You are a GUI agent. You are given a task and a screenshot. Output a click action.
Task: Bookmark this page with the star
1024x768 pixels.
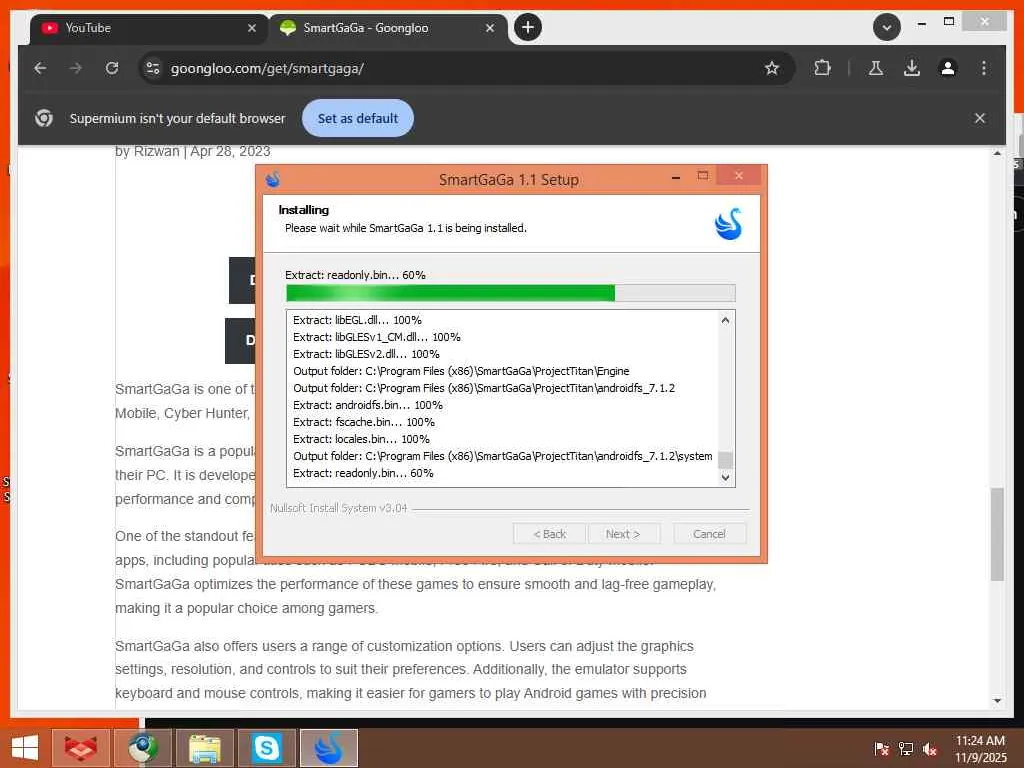772,68
